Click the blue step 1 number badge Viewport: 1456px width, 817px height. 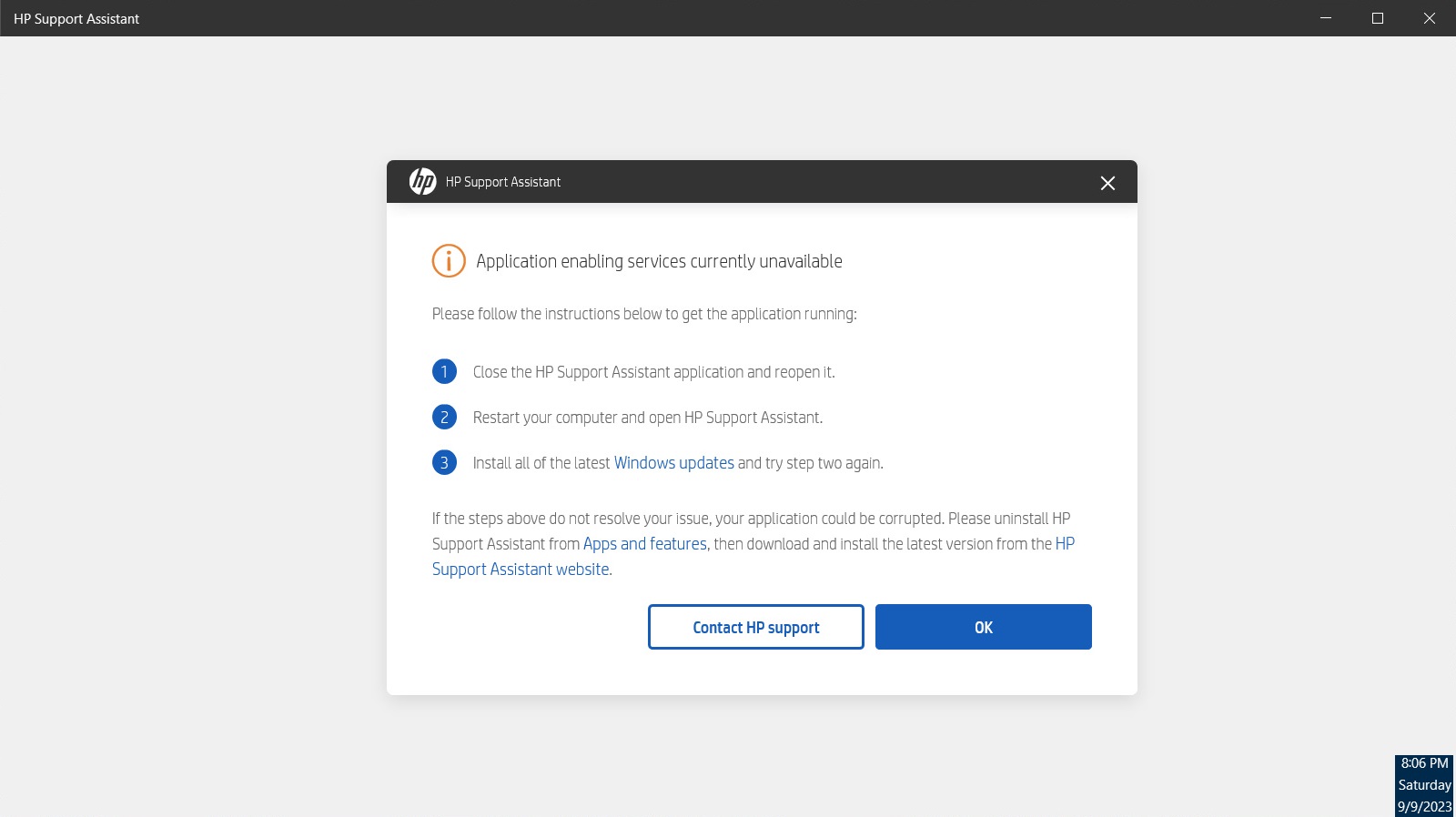pyautogui.click(x=444, y=372)
